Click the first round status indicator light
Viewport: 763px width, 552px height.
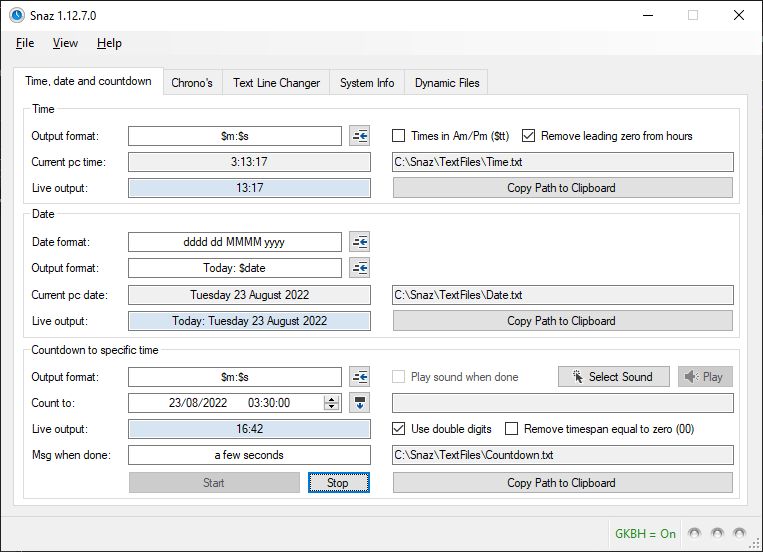click(x=694, y=533)
